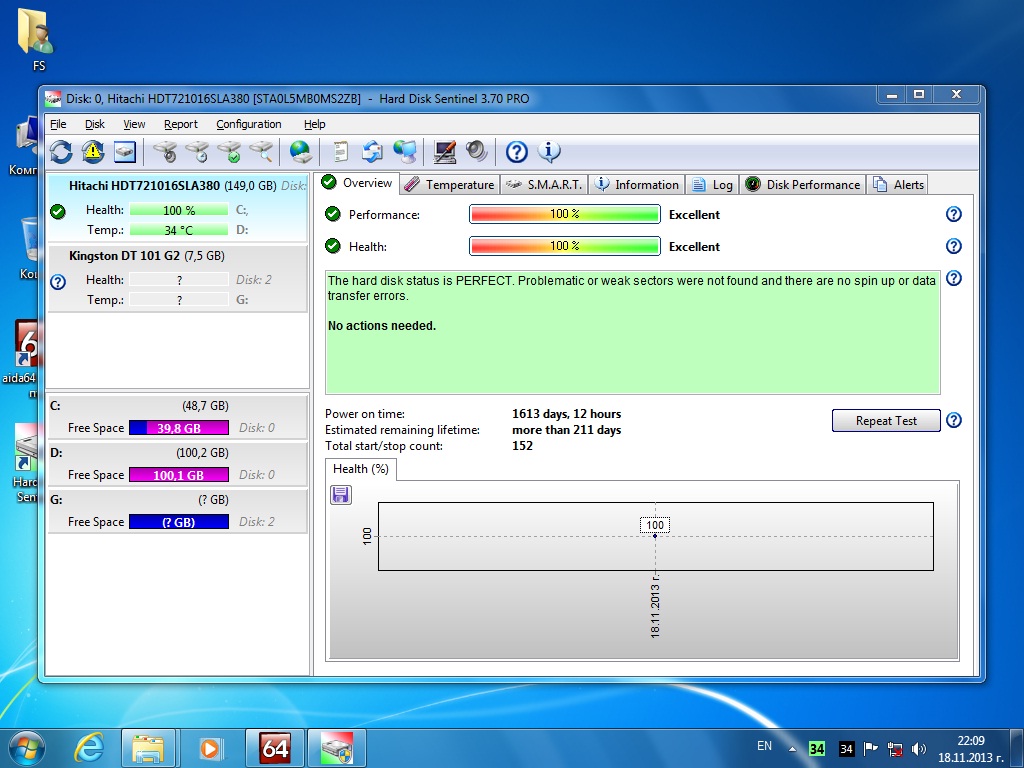Open the FS folder on the desktop
This screenshot has height=768, width=1024.
click(39, 39)
